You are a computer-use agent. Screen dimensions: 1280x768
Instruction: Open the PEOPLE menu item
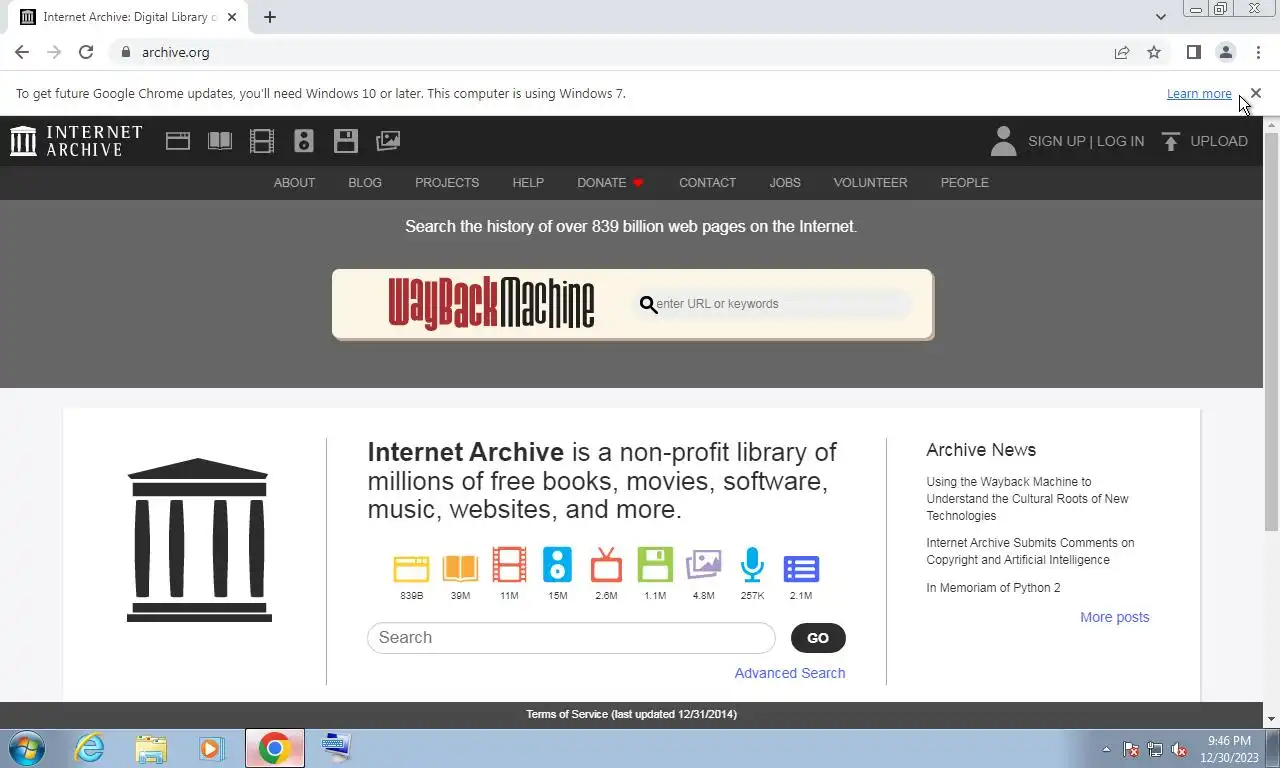click(964, 183)
